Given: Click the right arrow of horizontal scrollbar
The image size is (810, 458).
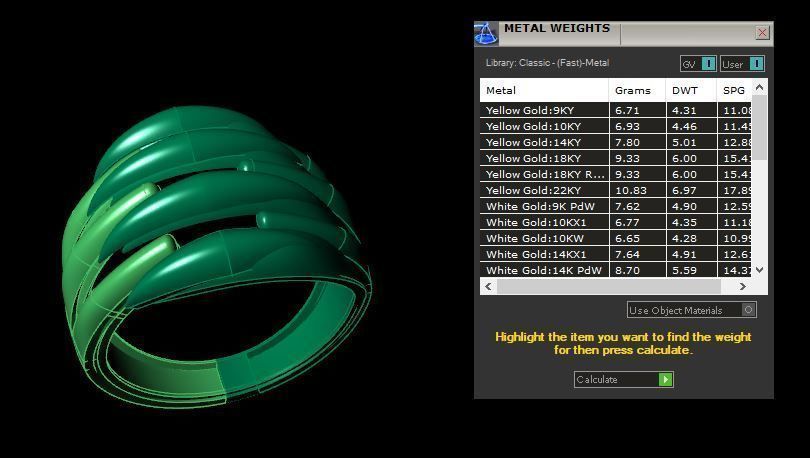Looking at the screenshot, I should pos(743,286).
